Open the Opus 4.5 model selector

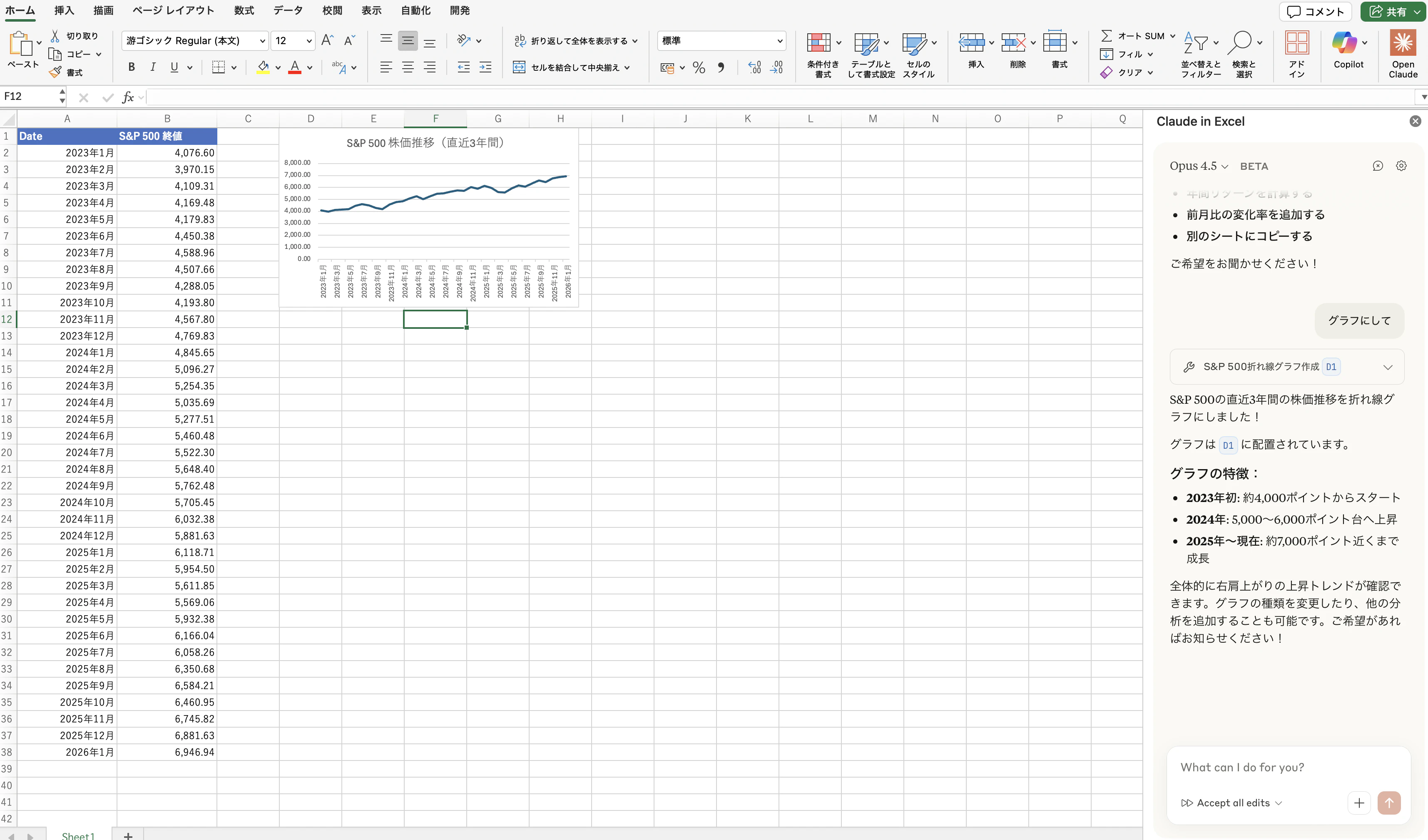tap(1197, 165)
